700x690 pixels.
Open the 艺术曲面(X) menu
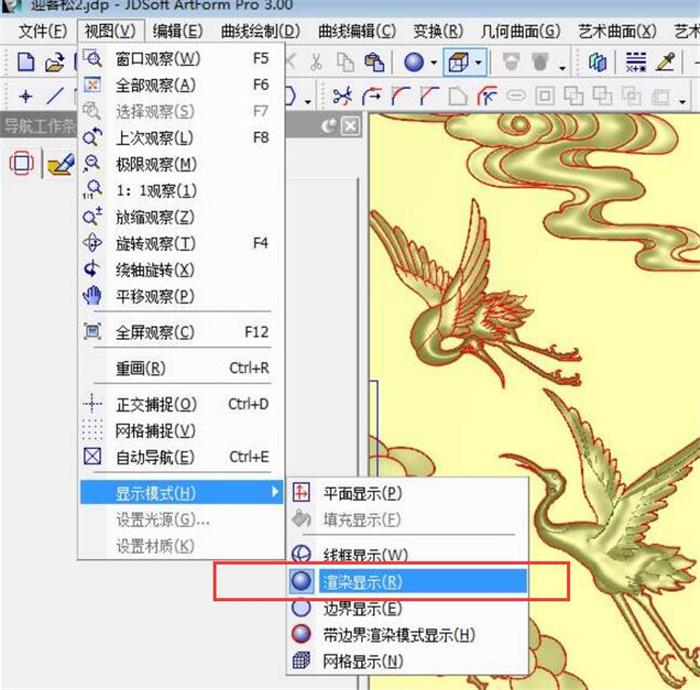click(617, 31)
